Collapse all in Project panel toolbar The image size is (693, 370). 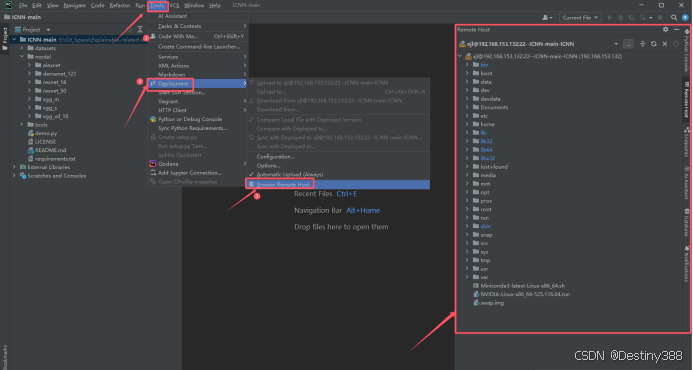[x=140, y=30]
